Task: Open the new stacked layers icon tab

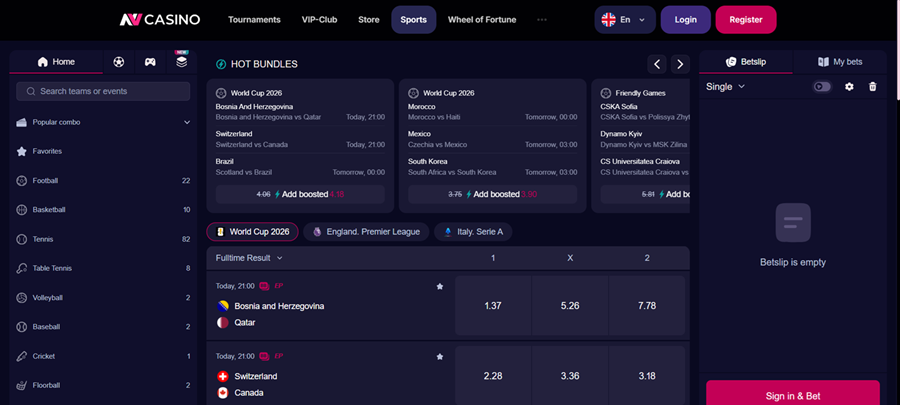Action: point(181,62)
